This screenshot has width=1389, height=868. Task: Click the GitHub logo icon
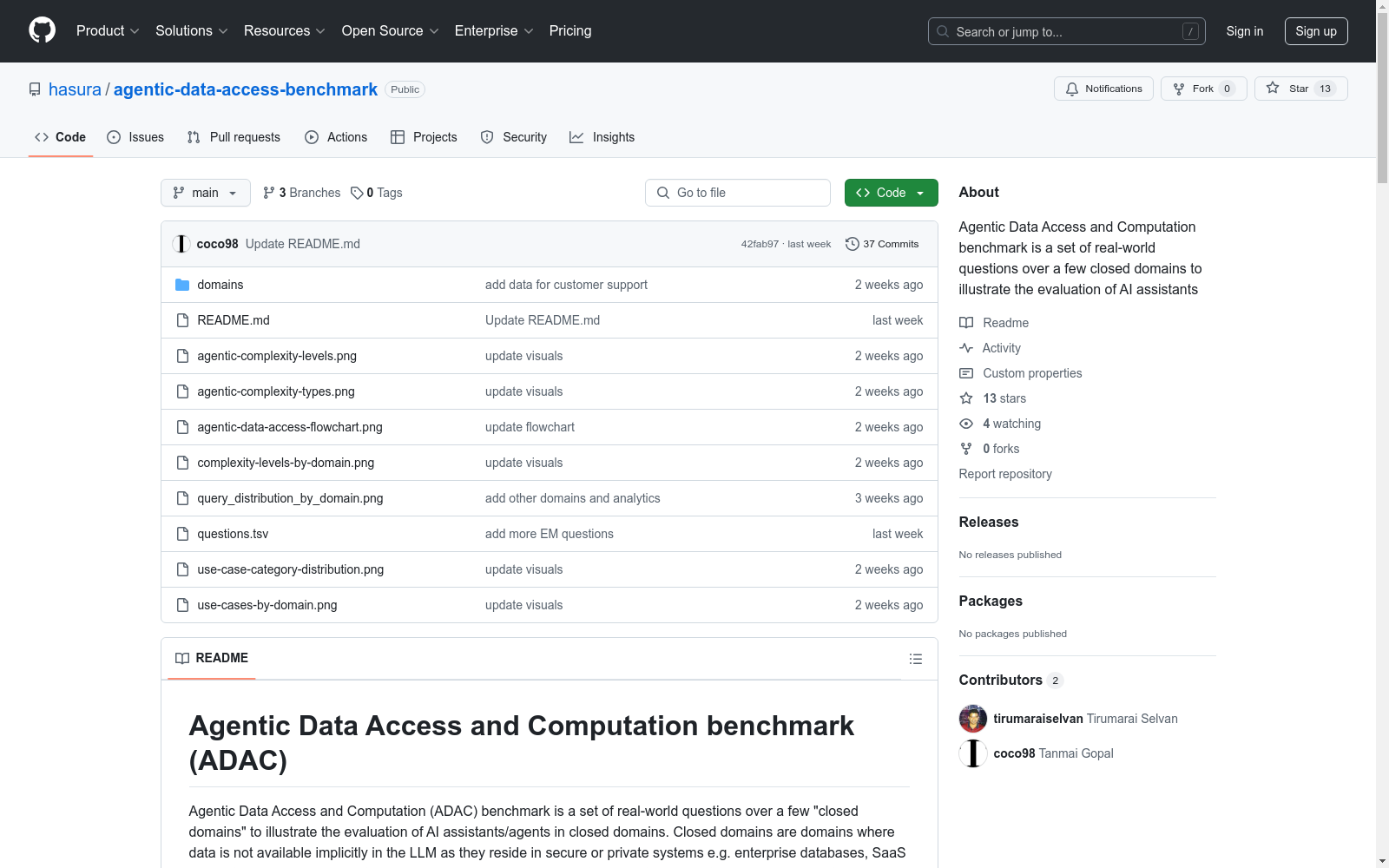(x=42, y=30)
